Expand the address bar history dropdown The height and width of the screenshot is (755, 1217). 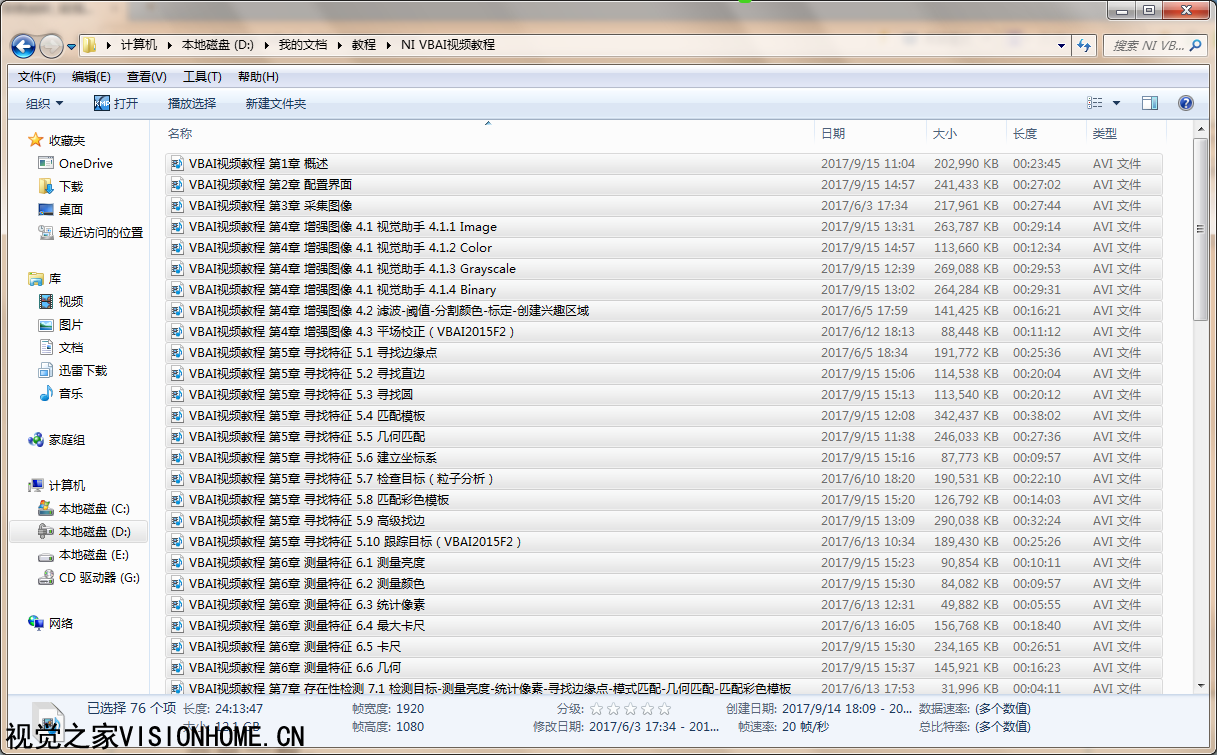1061,46
